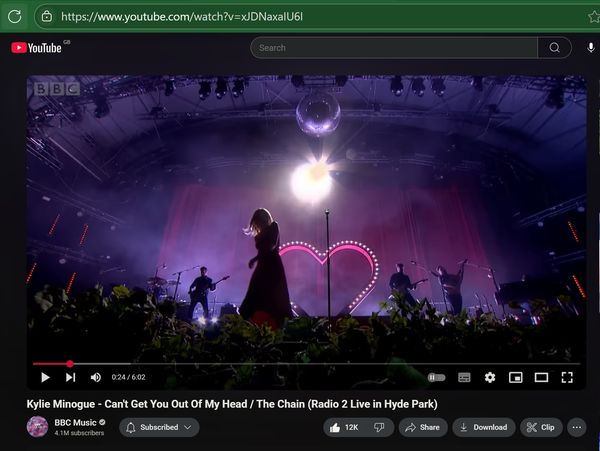Open site information lock icon
Screen dimensions: 600x451
(x=47, y=16)
